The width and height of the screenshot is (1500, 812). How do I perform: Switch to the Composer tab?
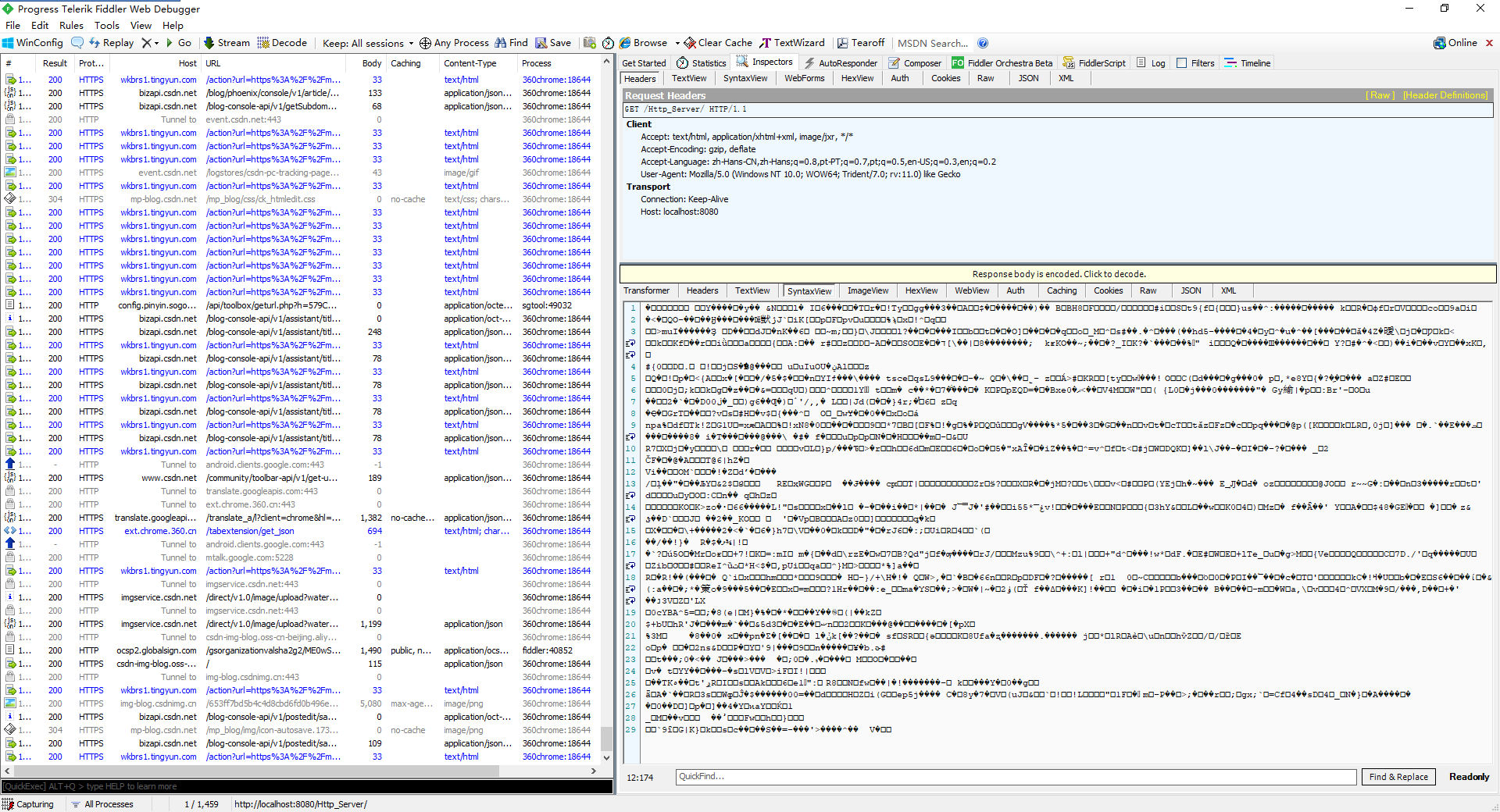pyautogui.click(x=915, y=62)
